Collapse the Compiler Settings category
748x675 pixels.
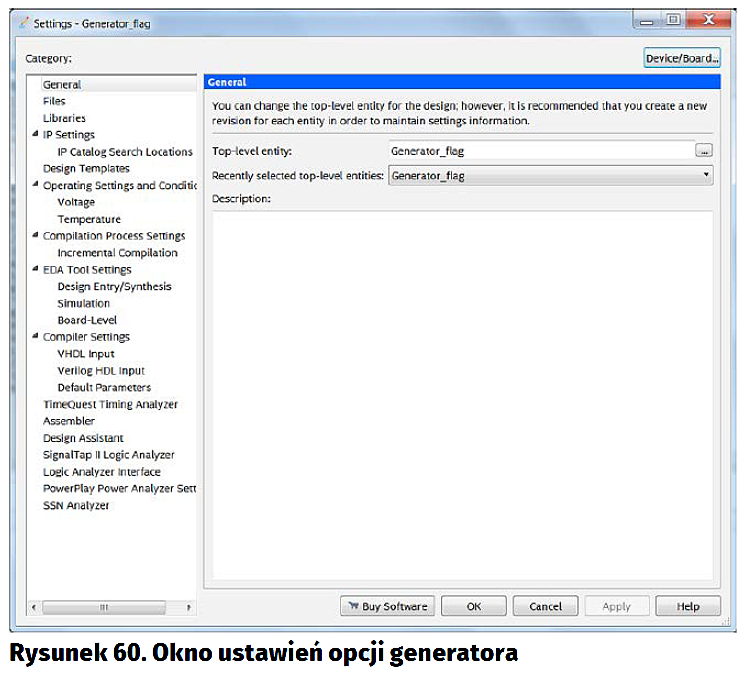[36, 336]
